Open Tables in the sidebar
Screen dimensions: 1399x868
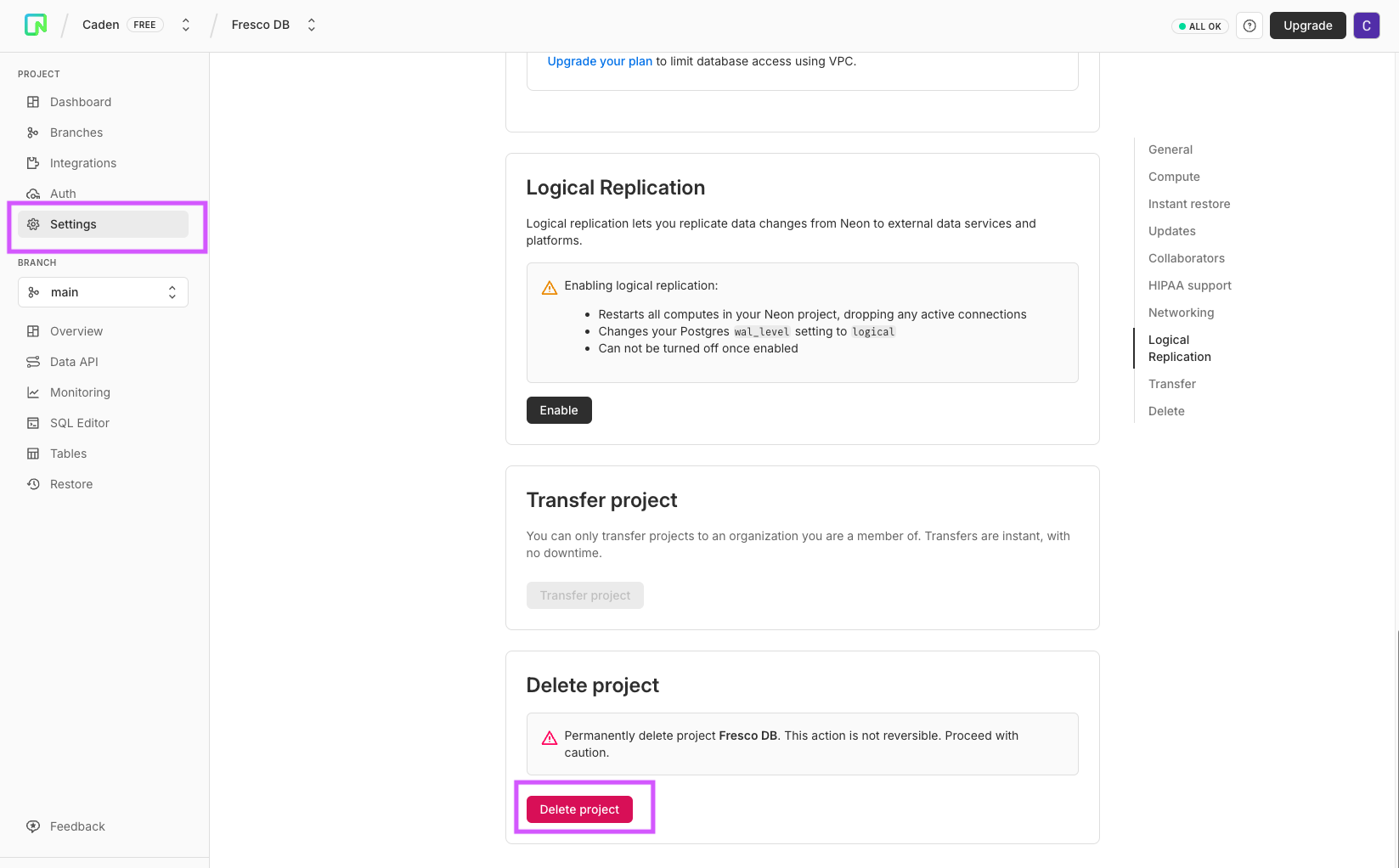68,454
